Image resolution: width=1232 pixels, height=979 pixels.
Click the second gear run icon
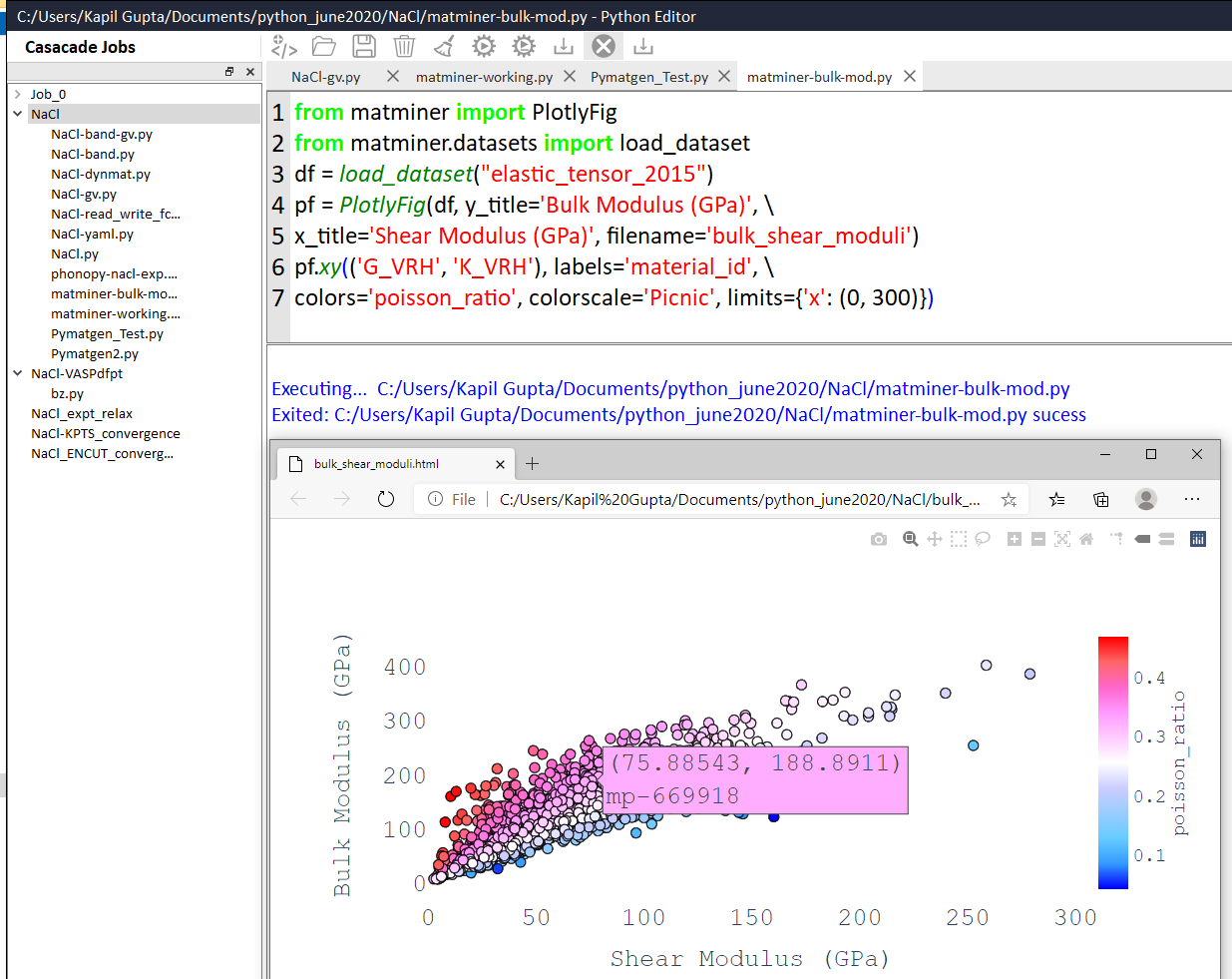(524, 46)
